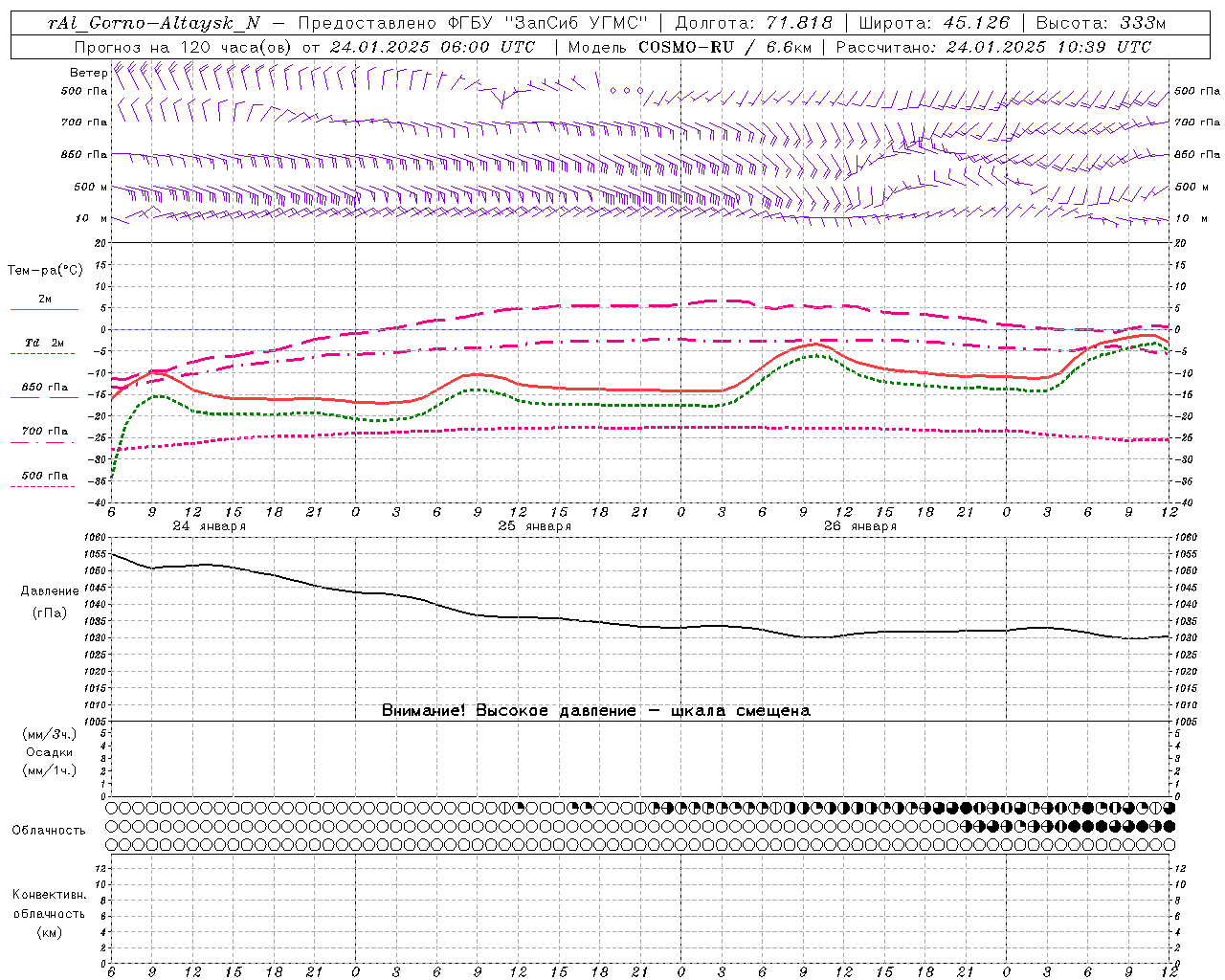Viewport: 1225px width, 980px height.
Task: Click the legend line under the 2м label
Action: 44,310
